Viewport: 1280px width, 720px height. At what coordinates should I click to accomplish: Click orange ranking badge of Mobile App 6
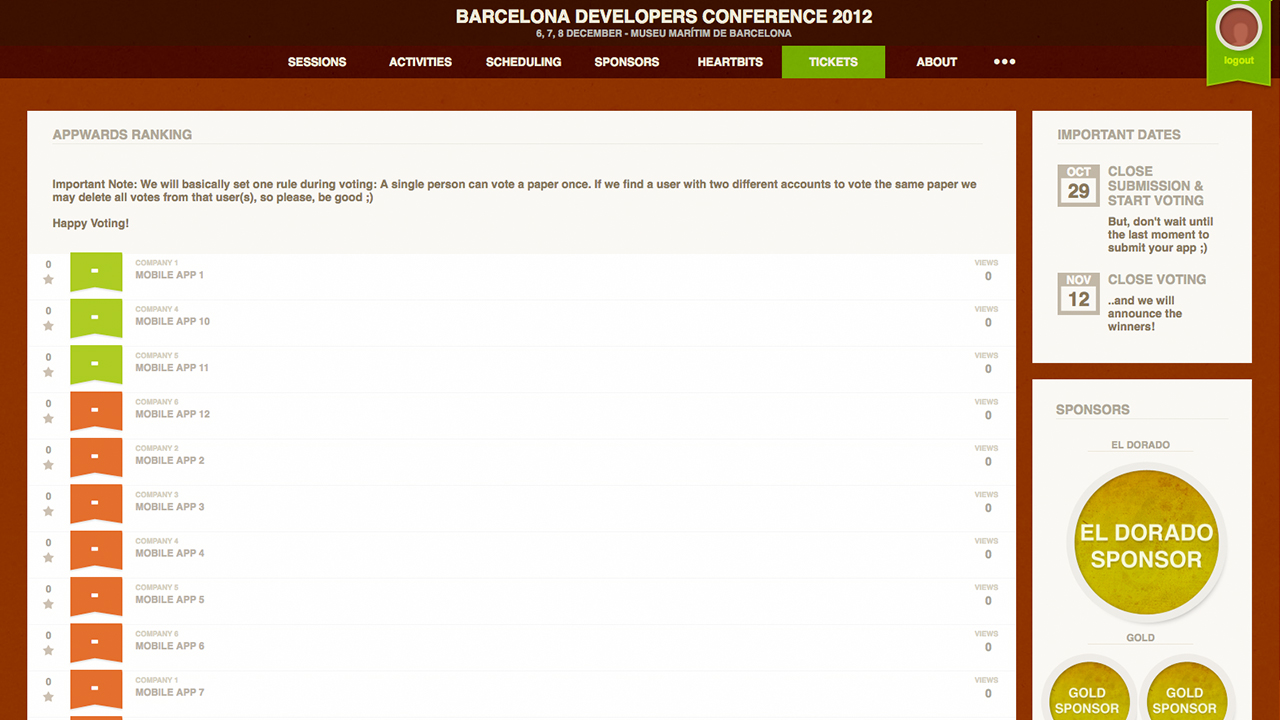(96, 643)
